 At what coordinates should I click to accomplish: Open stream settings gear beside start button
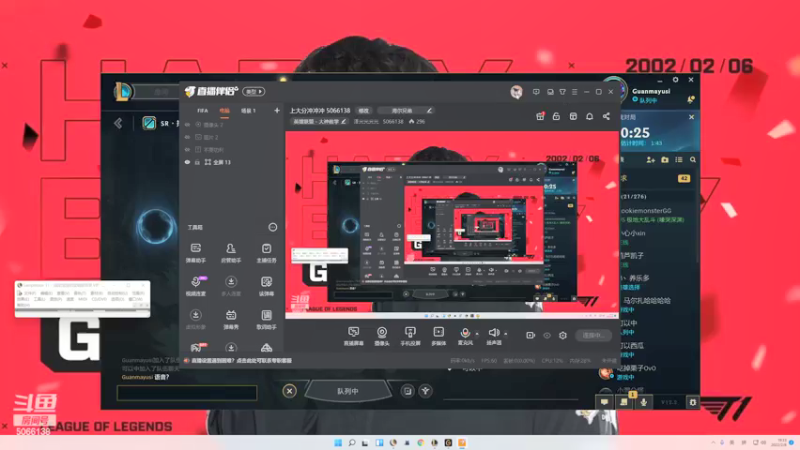563,335
